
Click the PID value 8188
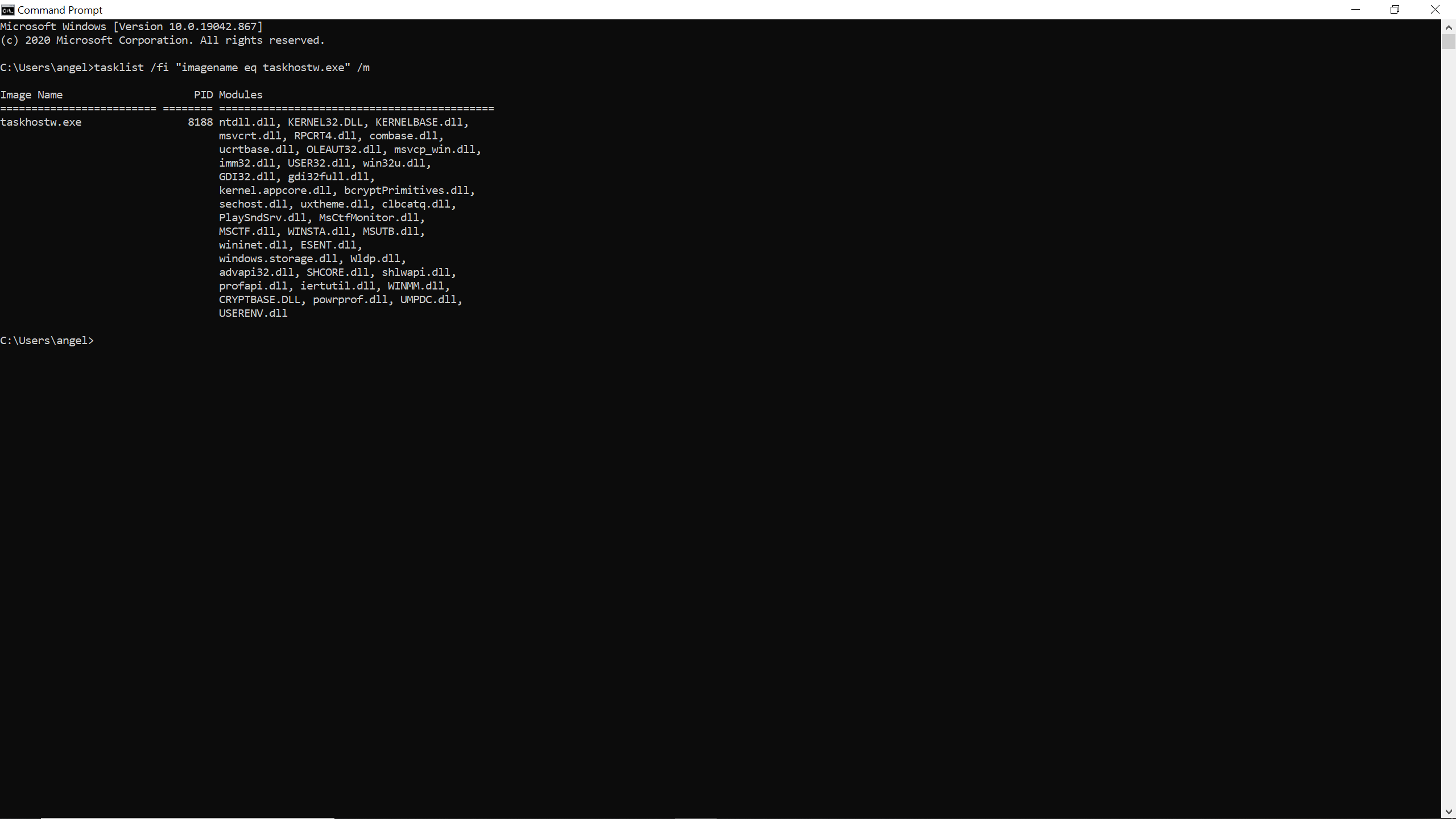[200, 122]
